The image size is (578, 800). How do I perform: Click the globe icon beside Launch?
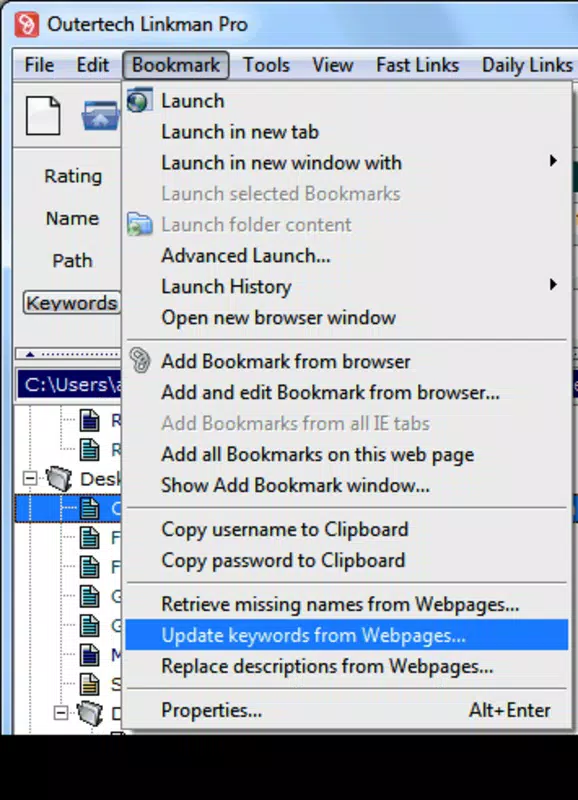tap(139, 101)
